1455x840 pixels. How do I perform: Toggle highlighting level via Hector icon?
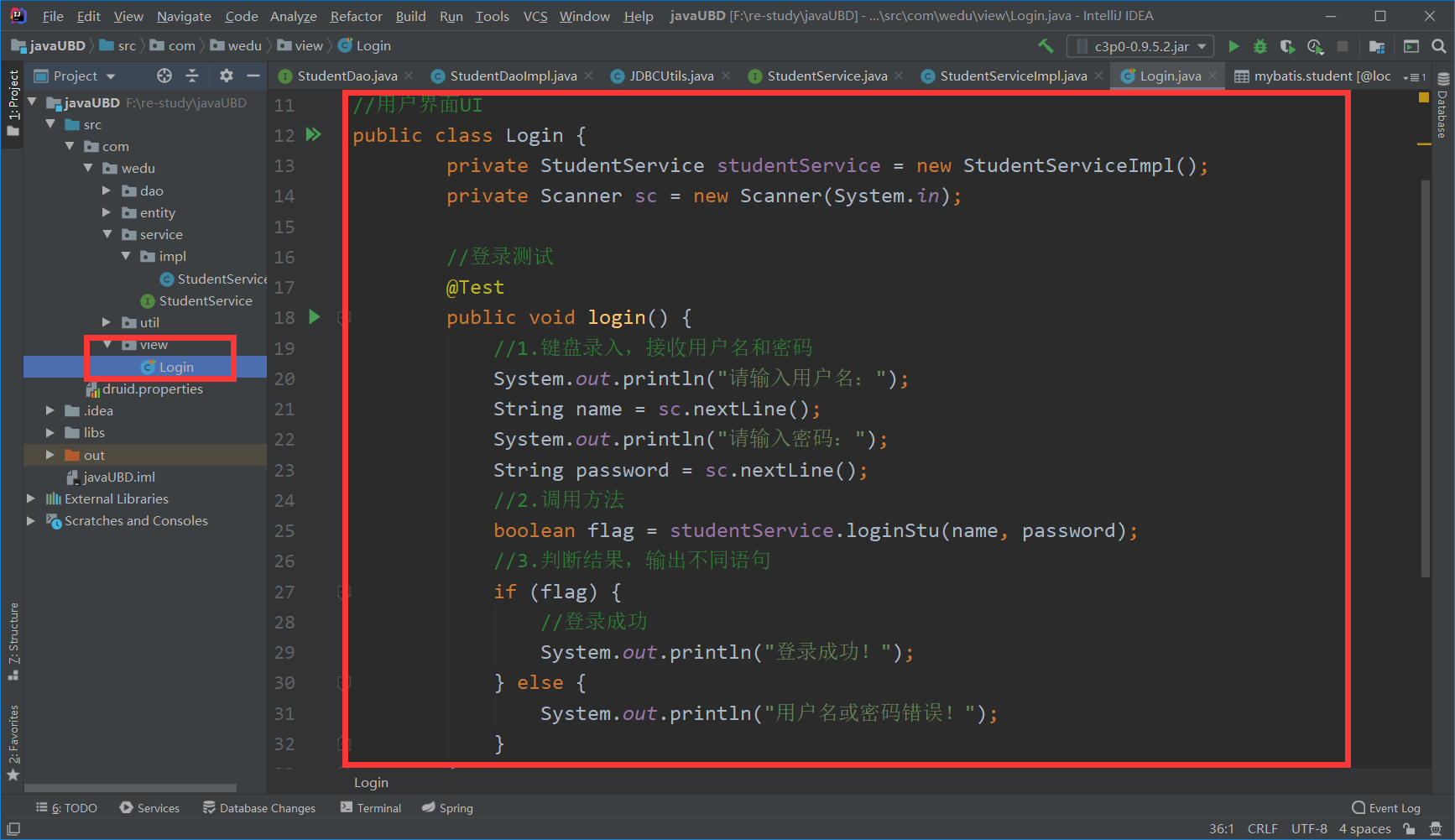pyautogui.click(x=1435, y=828)
